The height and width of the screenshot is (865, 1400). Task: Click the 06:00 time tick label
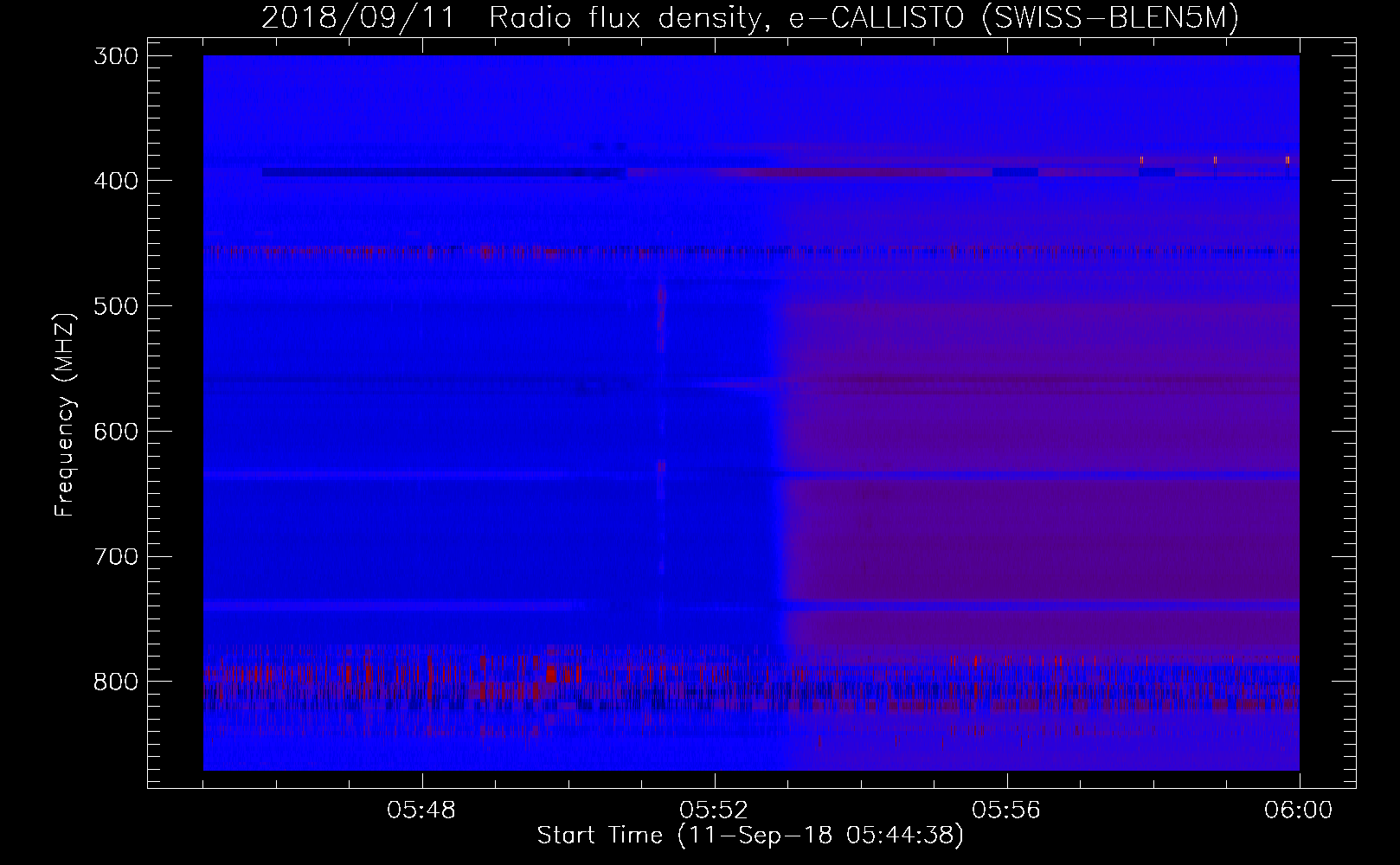(1299, 811)
